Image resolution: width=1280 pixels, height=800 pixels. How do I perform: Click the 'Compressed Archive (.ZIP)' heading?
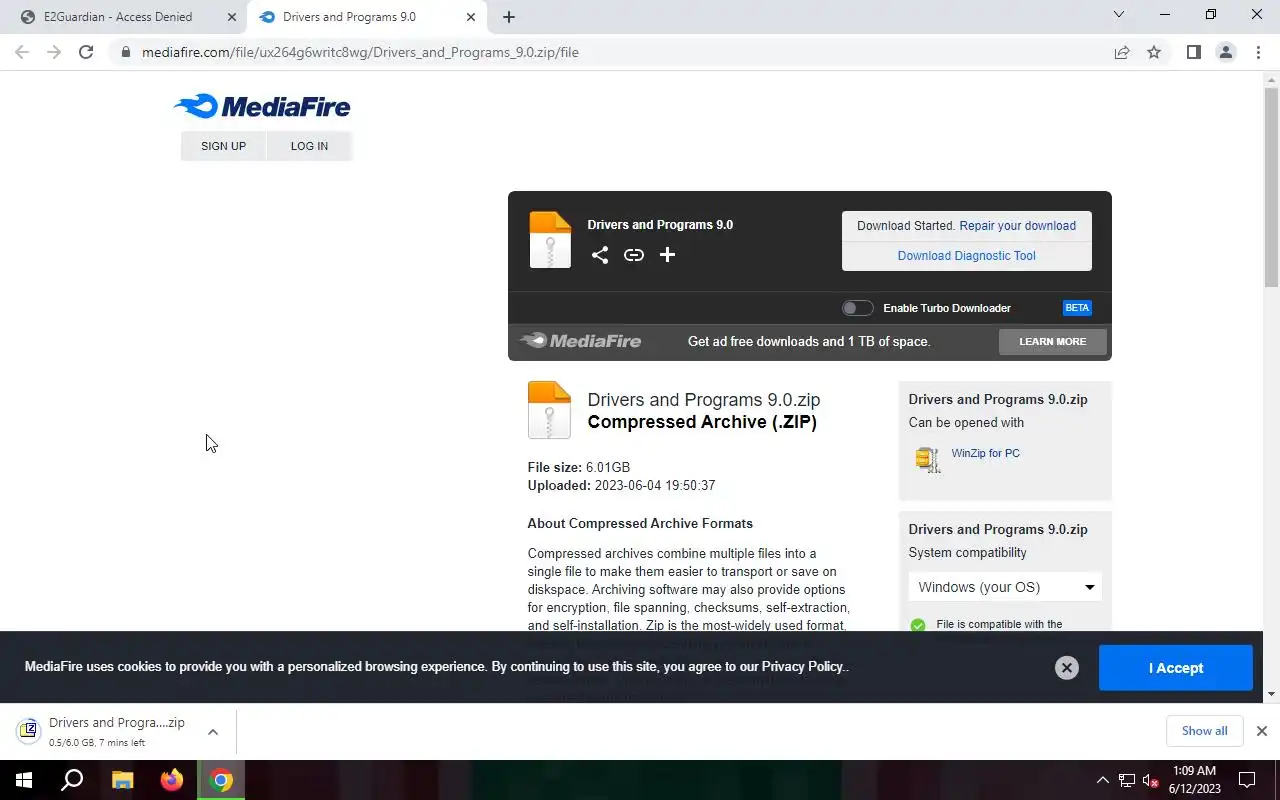point(702,422)
